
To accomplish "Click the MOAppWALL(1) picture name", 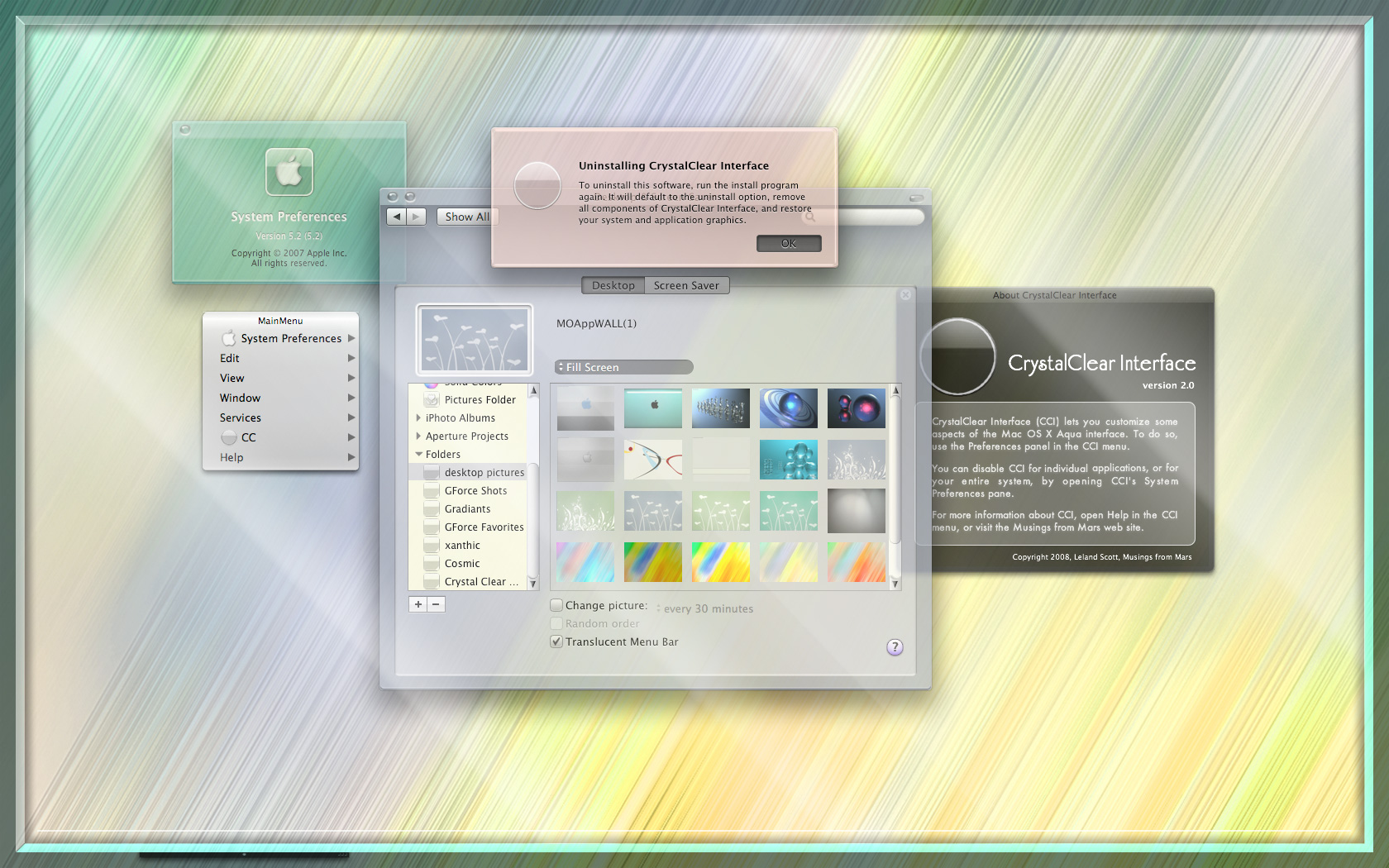I will 596,323.
